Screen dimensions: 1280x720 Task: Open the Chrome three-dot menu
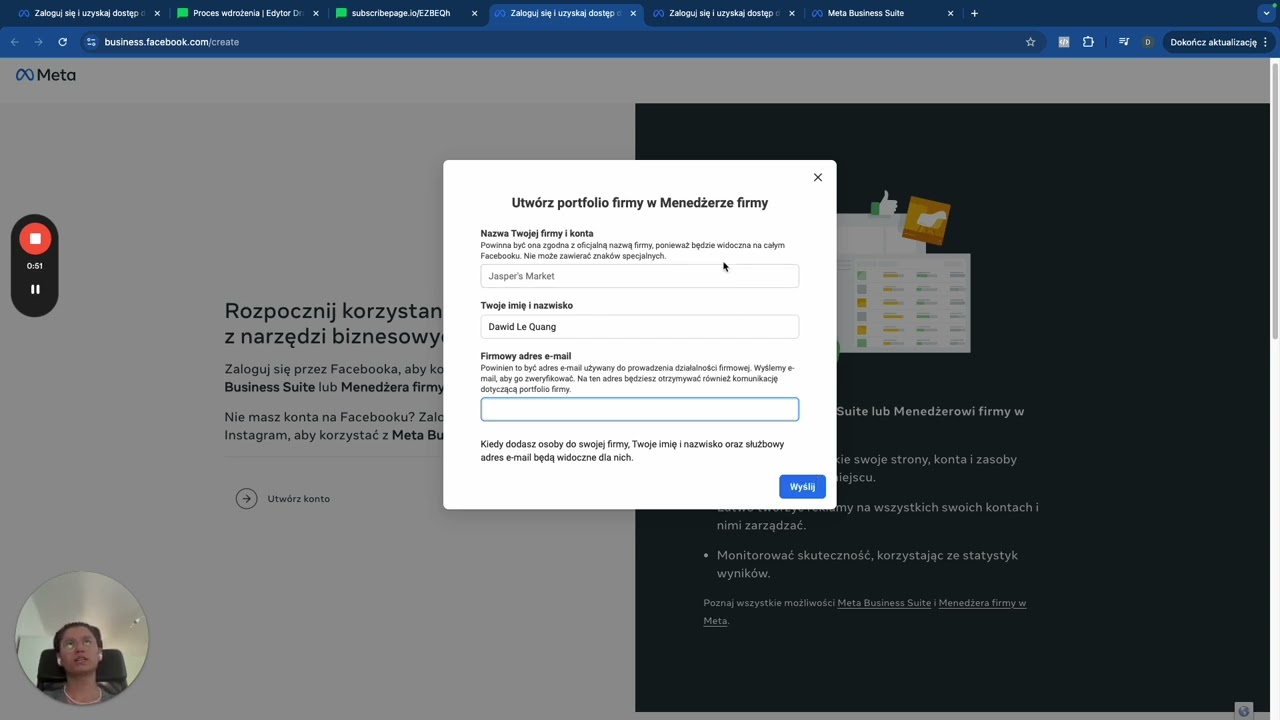(x=1265, y=42)
